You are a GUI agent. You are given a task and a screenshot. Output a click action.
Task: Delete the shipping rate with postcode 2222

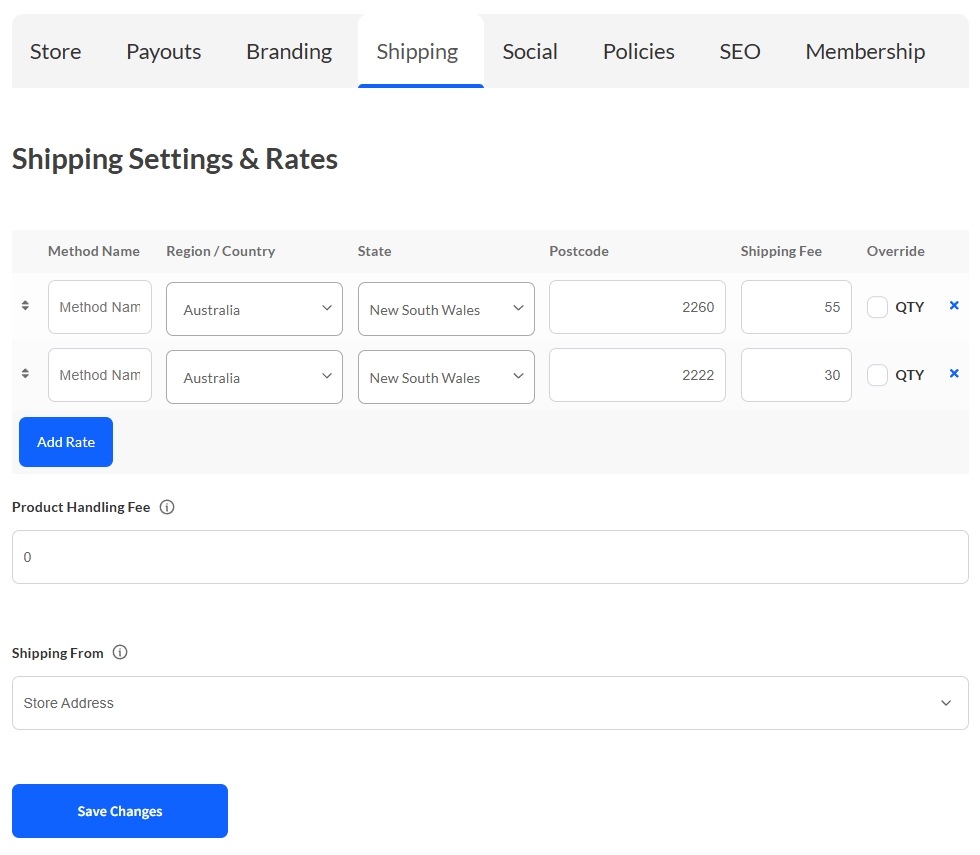[x=953, y=374]
